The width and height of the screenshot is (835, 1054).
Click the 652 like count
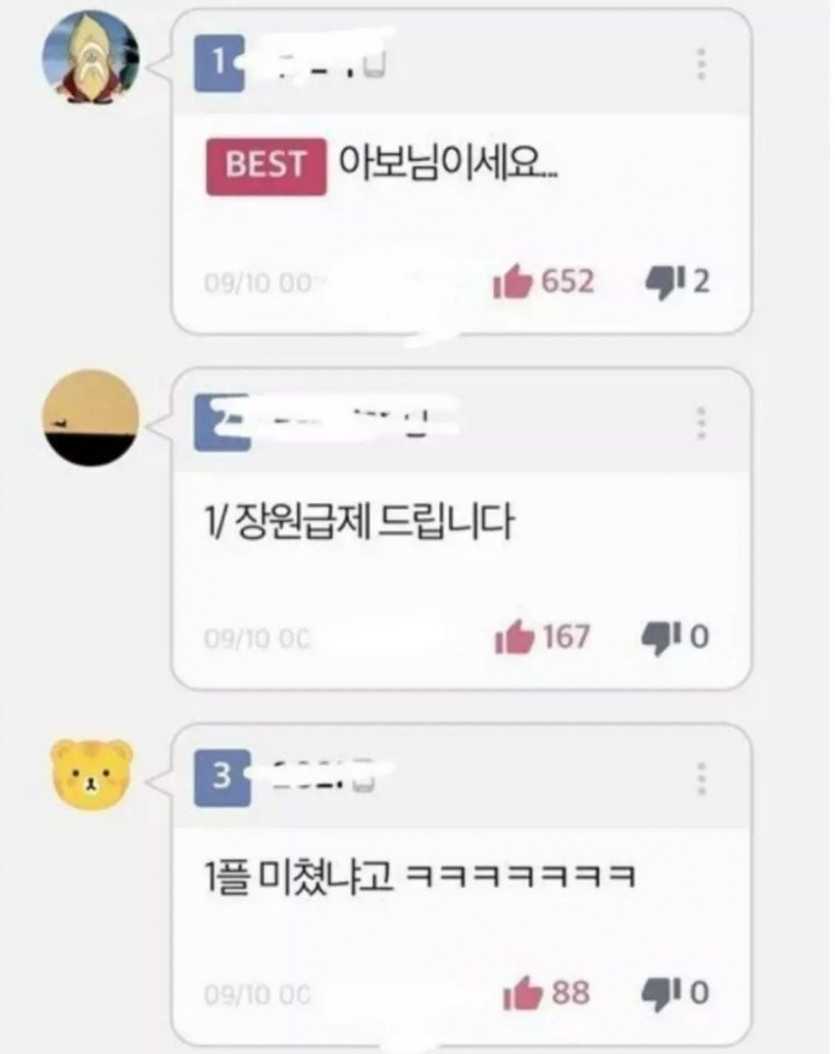click(x=568, y=281)
